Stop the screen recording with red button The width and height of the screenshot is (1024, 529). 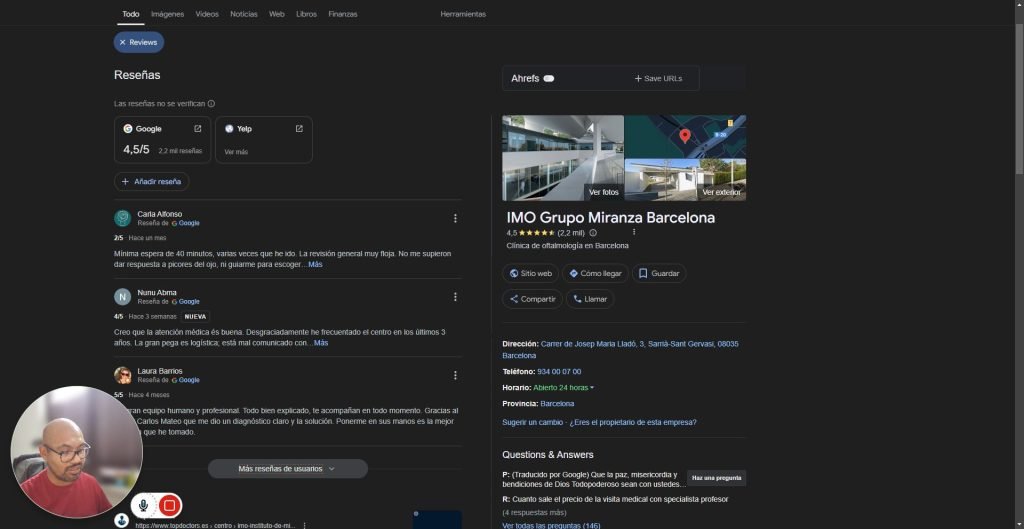point(170,505)
